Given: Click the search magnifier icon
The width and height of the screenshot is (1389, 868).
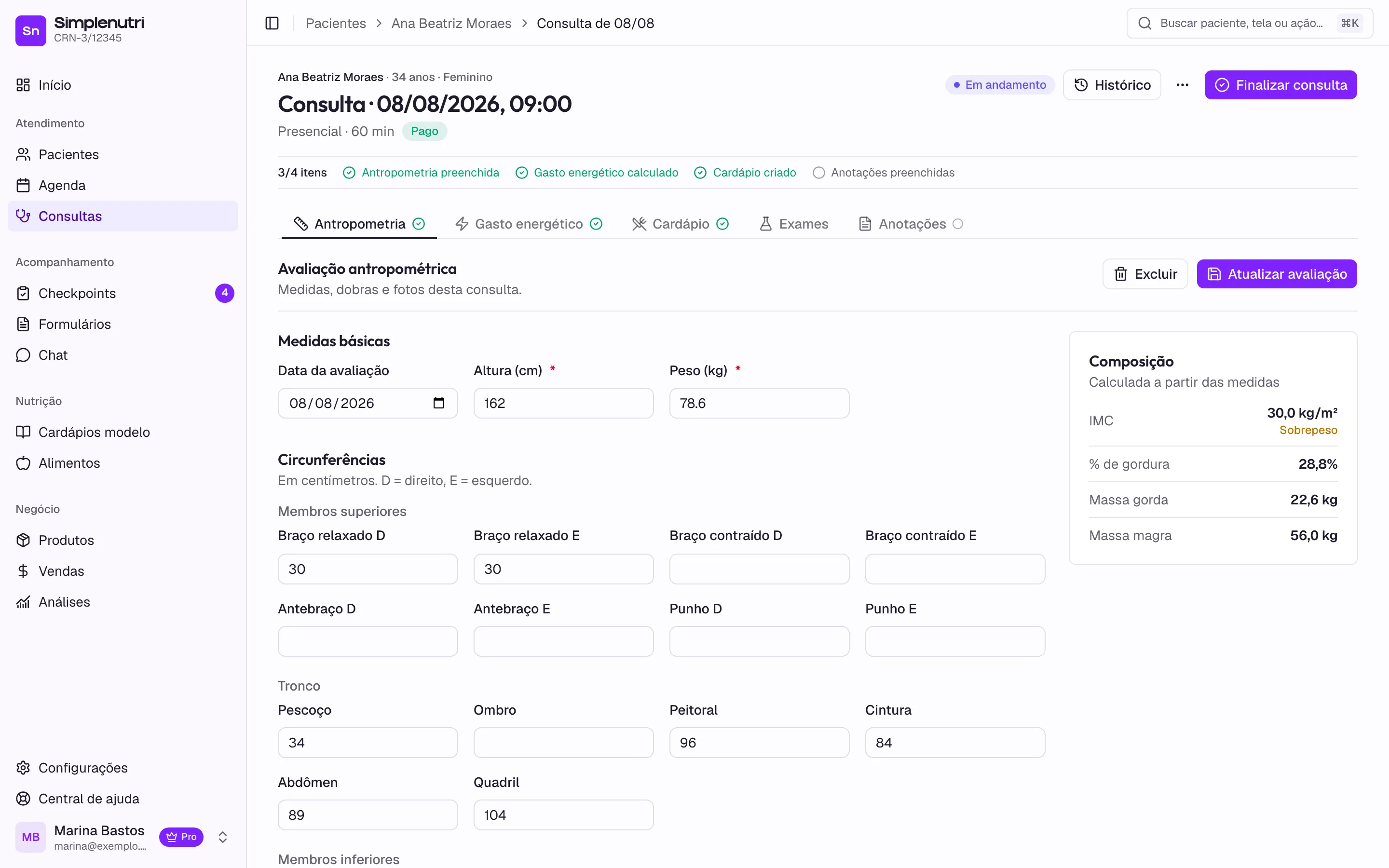Looking at the screenshot, I should [1144, 23].
